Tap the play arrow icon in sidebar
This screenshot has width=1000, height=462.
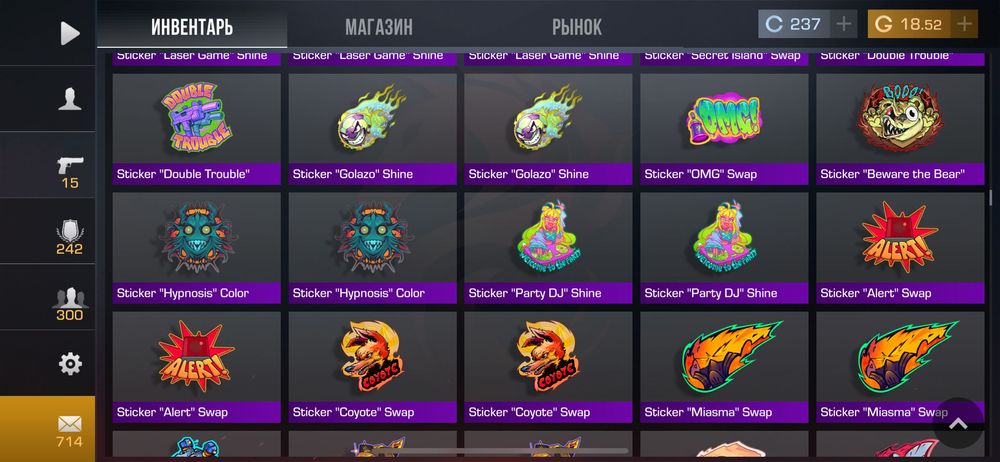70,33
